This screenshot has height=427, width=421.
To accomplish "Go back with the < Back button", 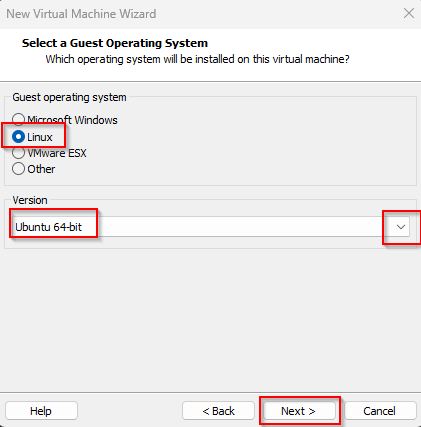I will pyautogui.click(x=219, y=411).
